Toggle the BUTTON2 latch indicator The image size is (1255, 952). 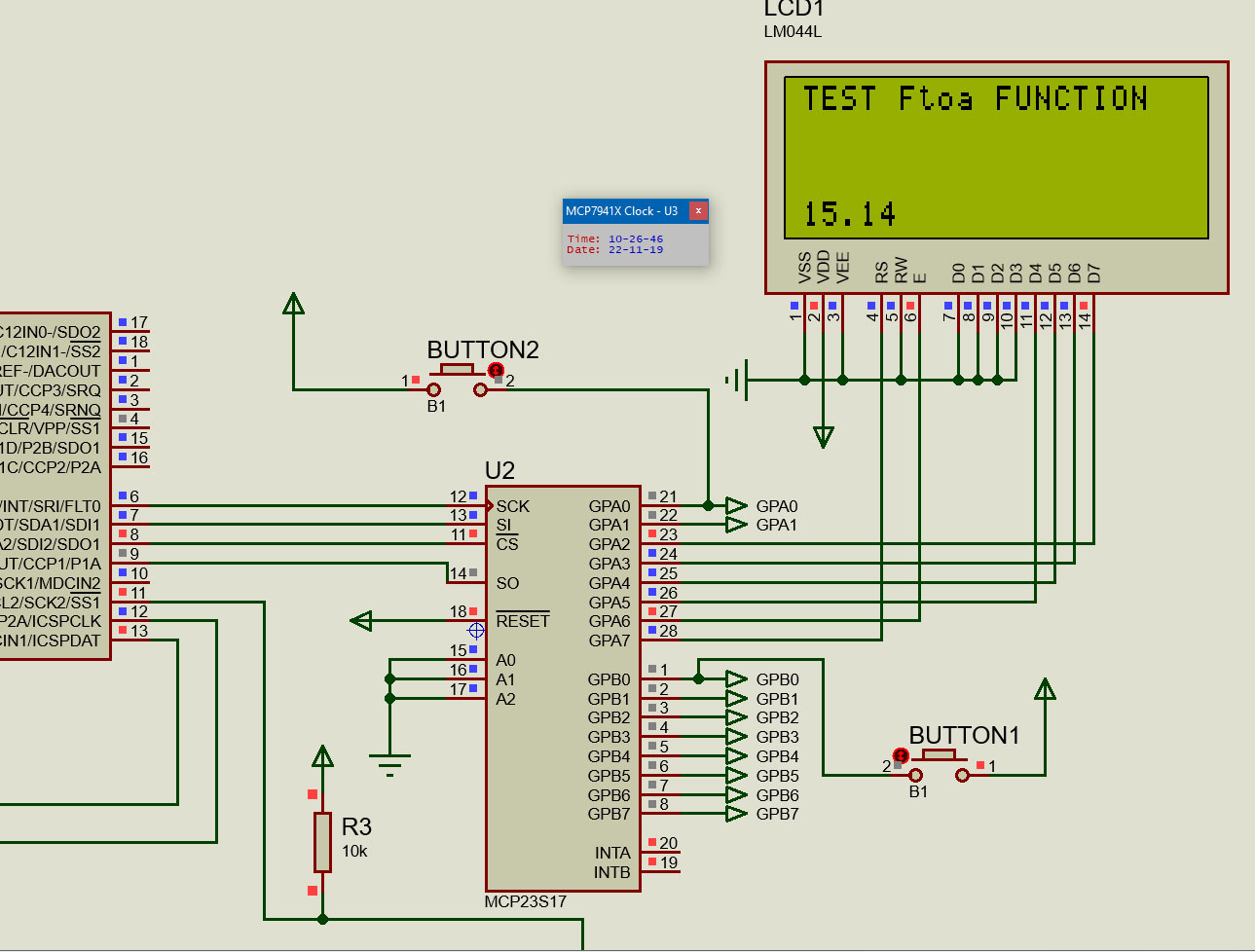point(496,370)
